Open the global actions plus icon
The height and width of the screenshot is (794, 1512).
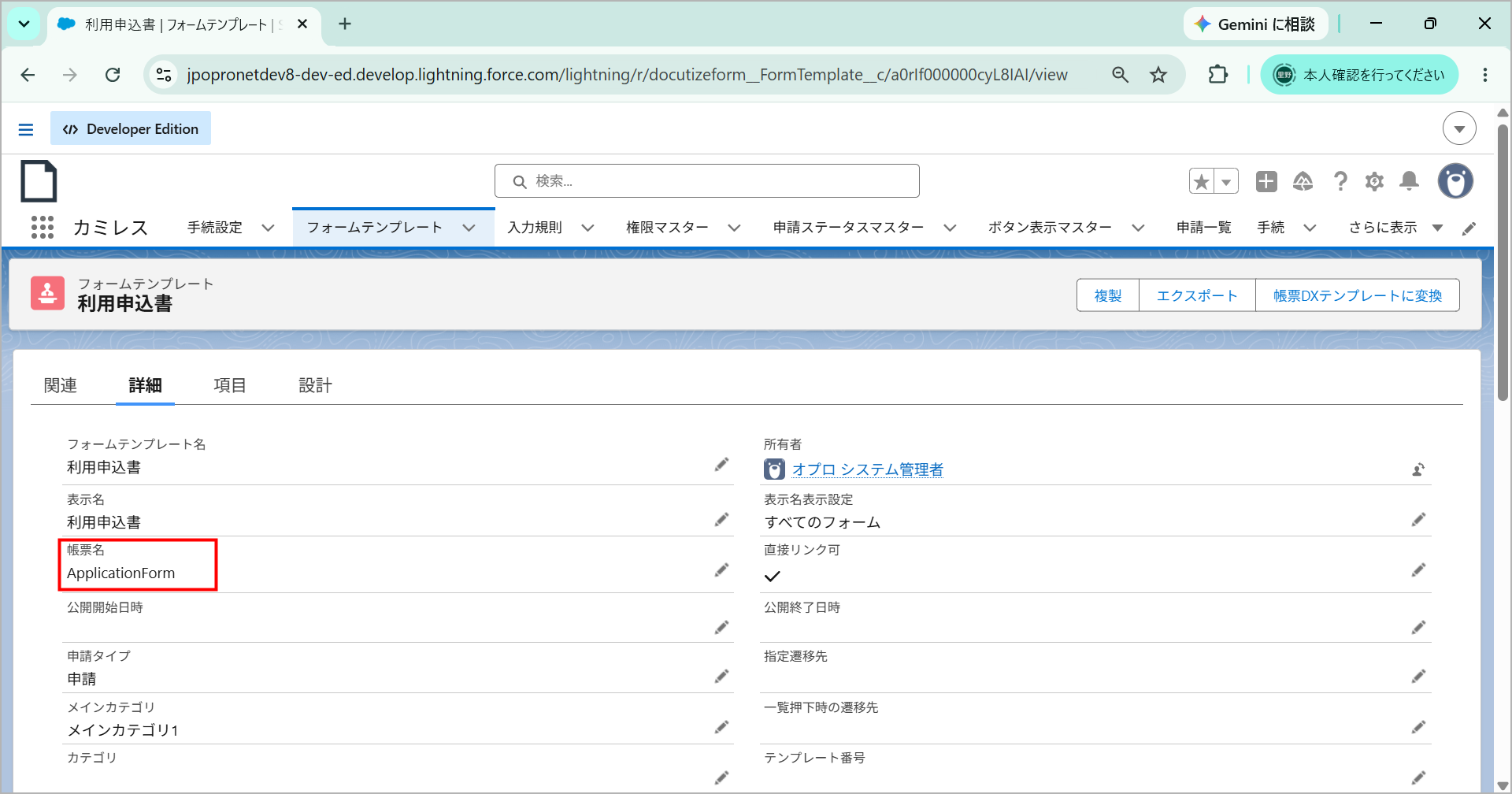coord(1266,181)
